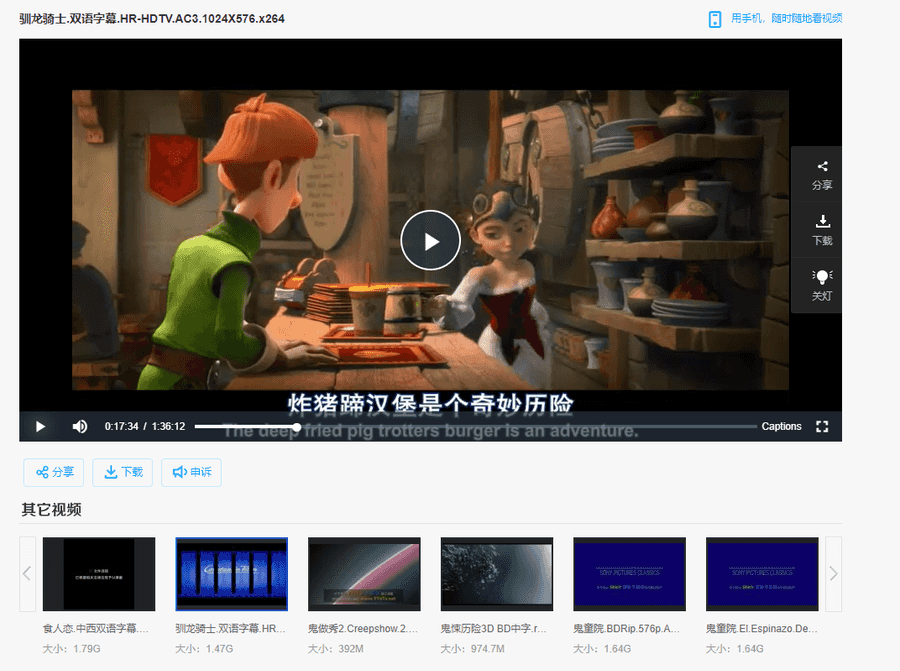Click the large center play button overlay
900x671 pixels.
[x=430, y=241]
